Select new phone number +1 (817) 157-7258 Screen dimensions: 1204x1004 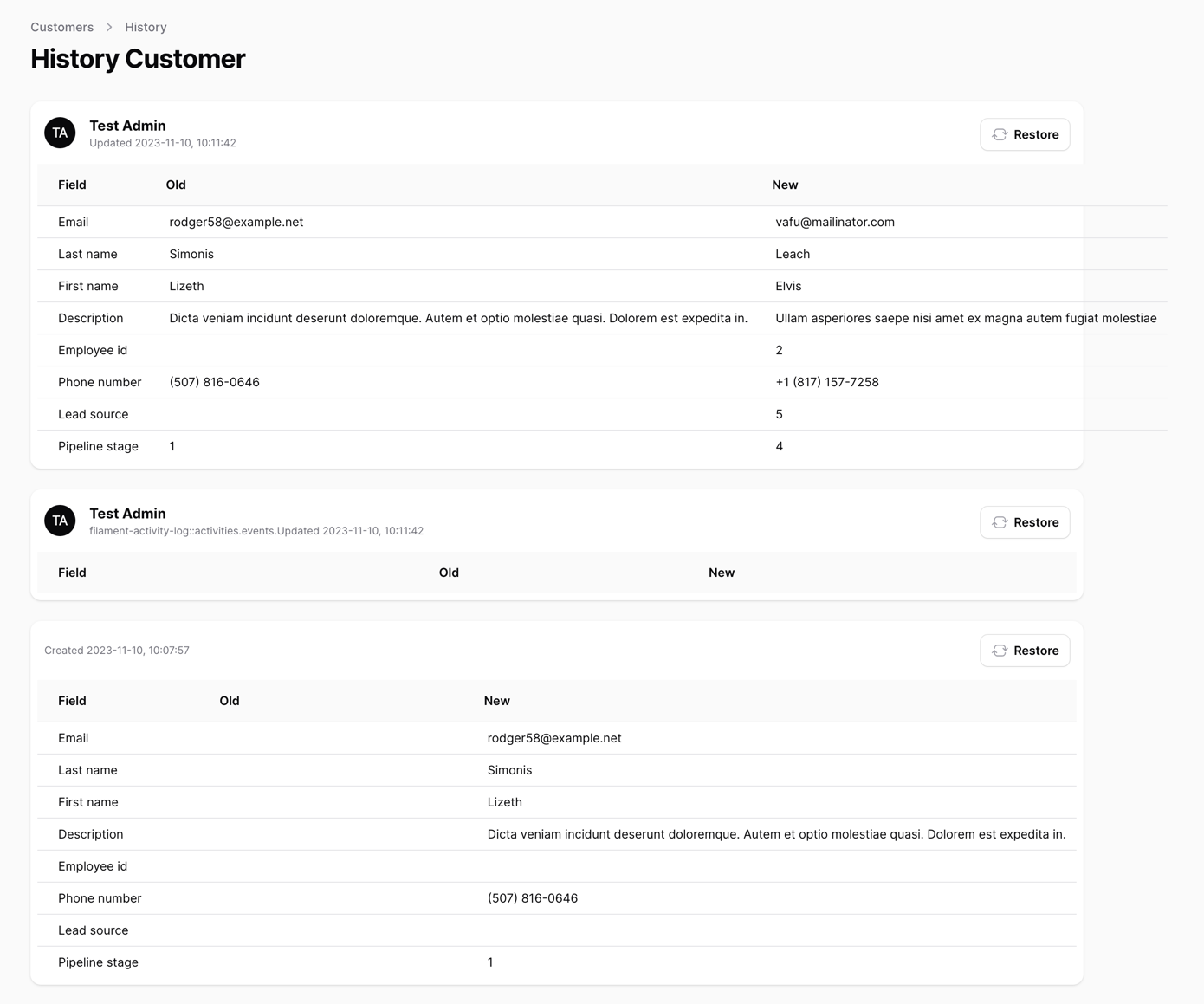(827, 382)
